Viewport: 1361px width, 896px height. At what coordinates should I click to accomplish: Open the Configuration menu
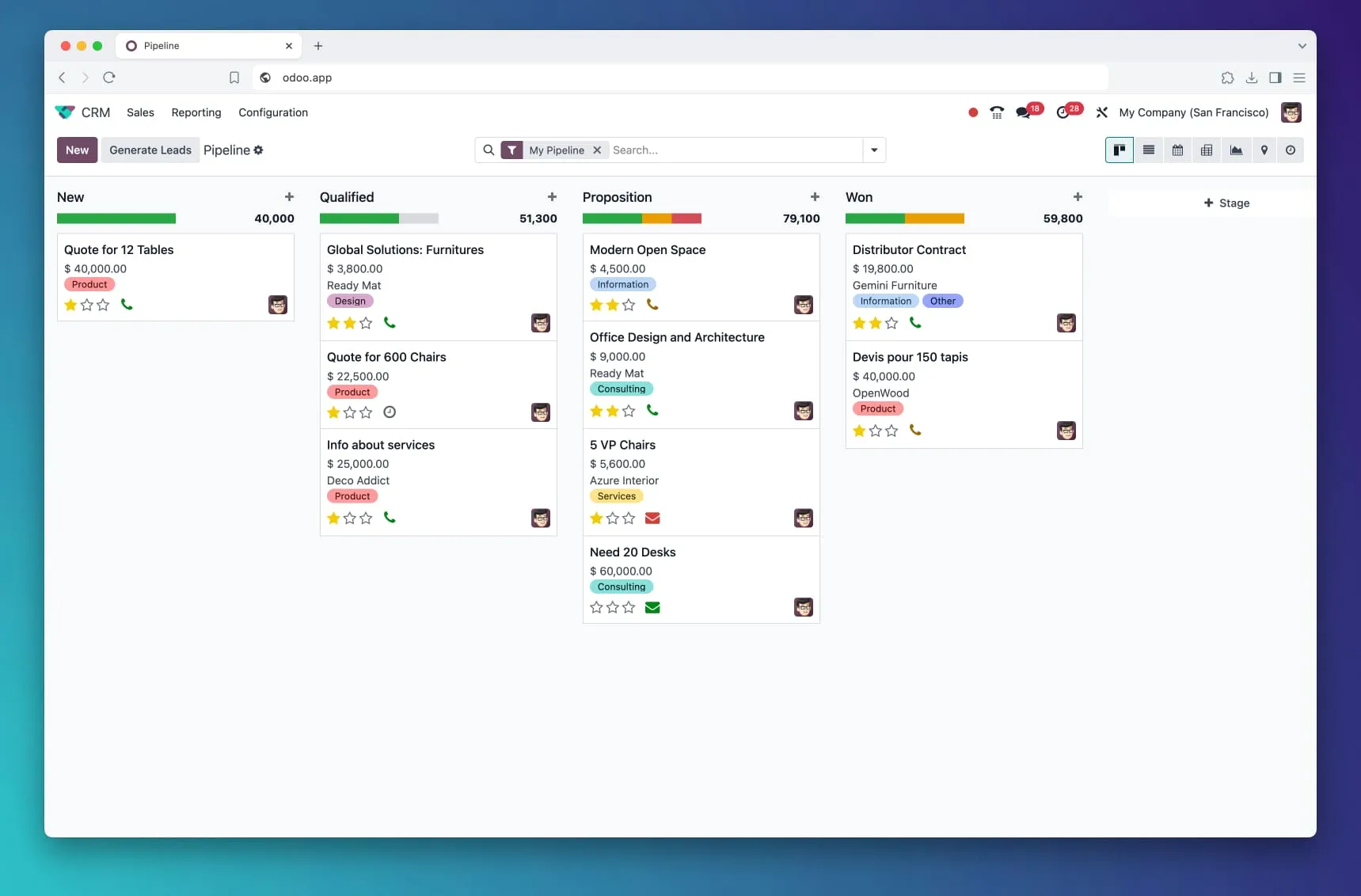[272, 112]
